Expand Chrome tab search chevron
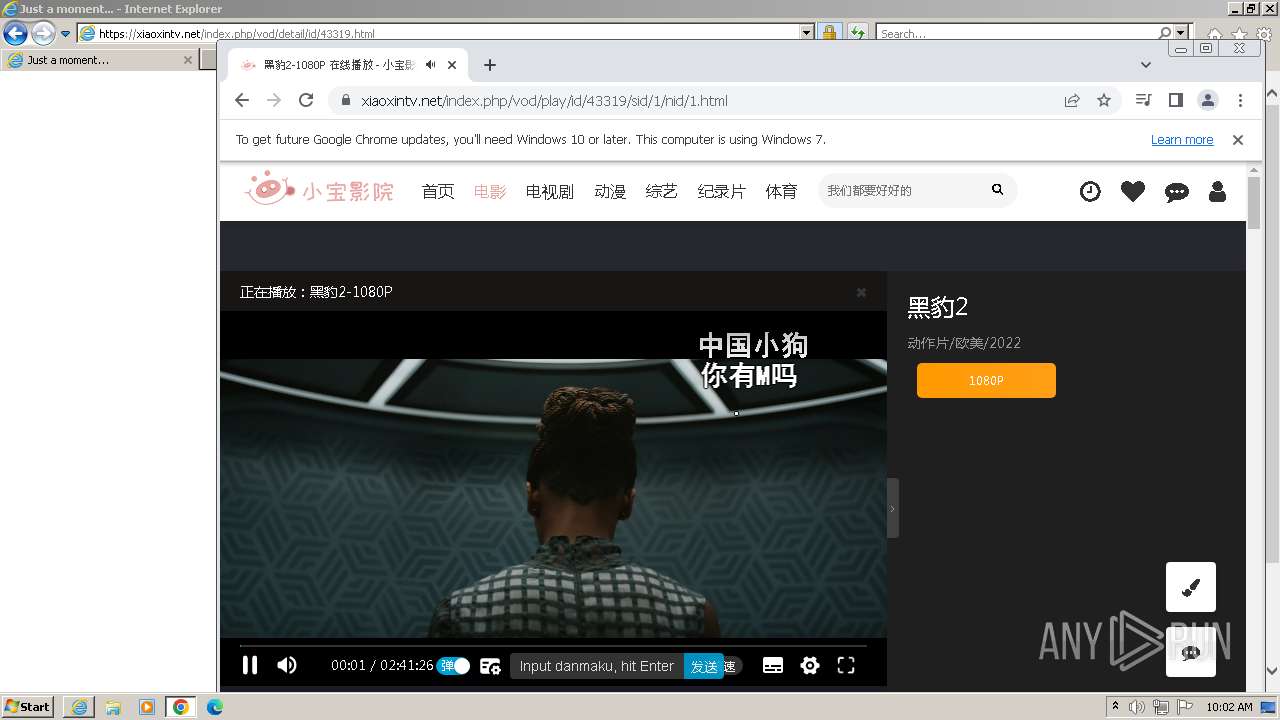 click(1146, 65)
